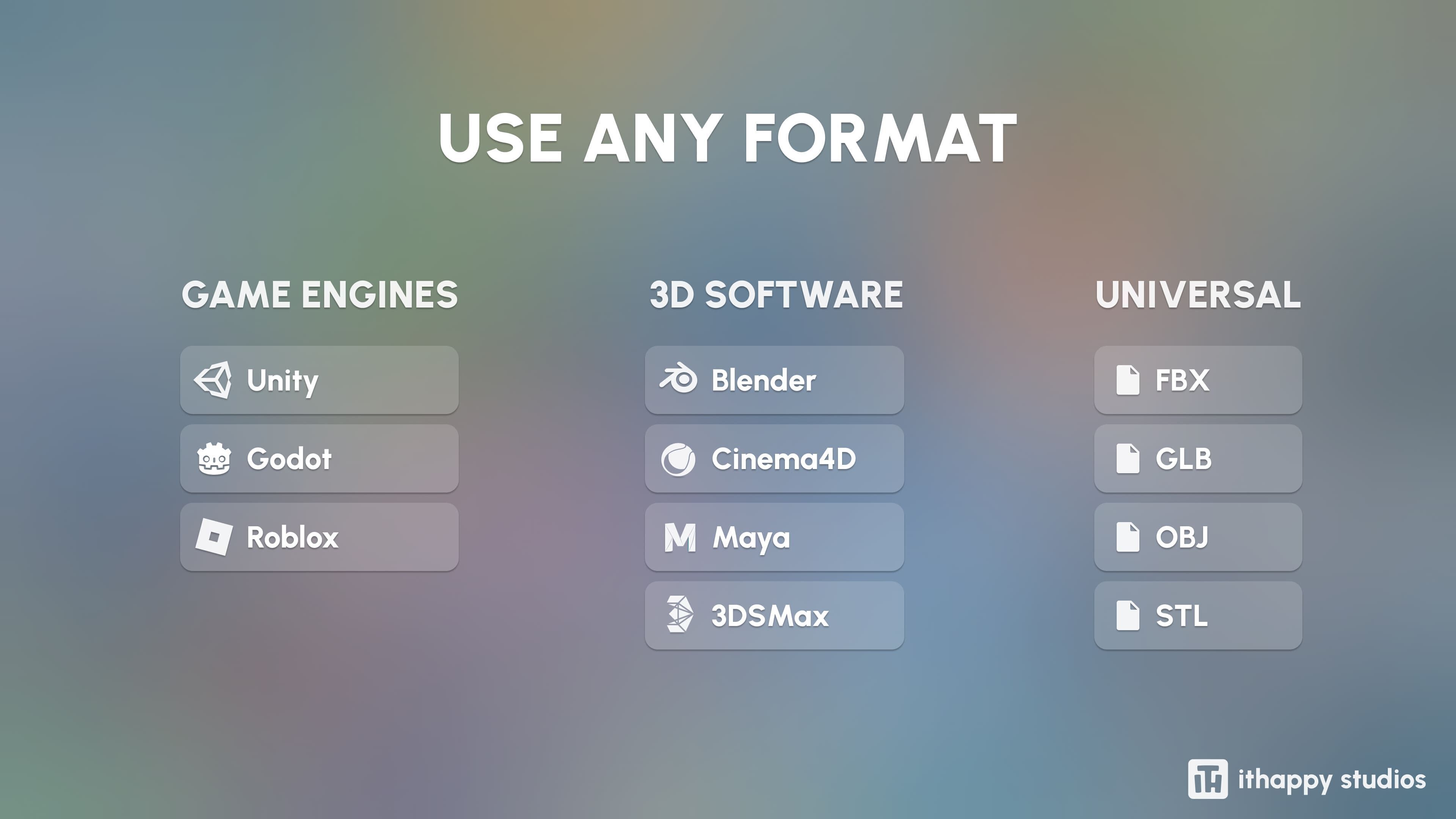This screenshot has height=819, width=1456.
Task: Click the GLB file document icon
Action: tap(1128, 458)
